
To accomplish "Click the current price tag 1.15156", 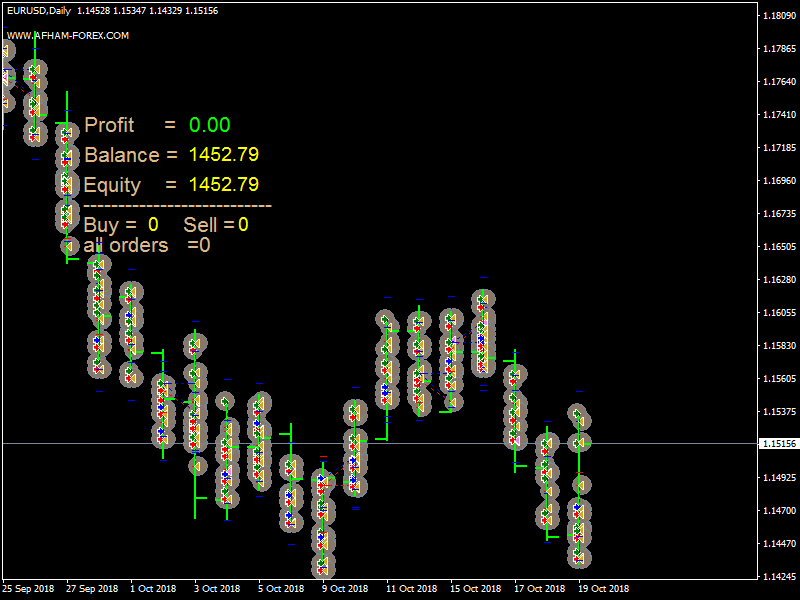I will pyautogui.click(x=778, y=443).
